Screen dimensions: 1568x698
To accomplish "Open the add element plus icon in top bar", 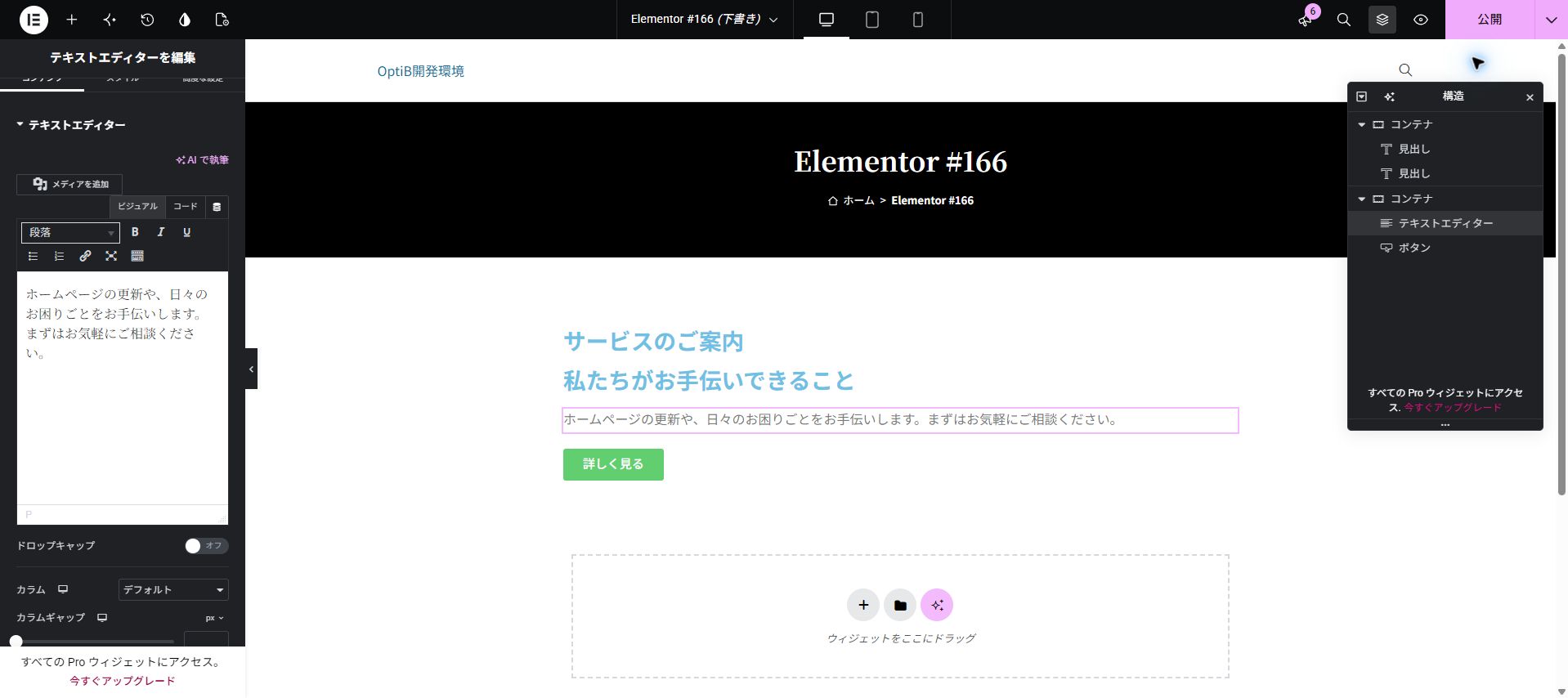I will (x=72, y=20).
